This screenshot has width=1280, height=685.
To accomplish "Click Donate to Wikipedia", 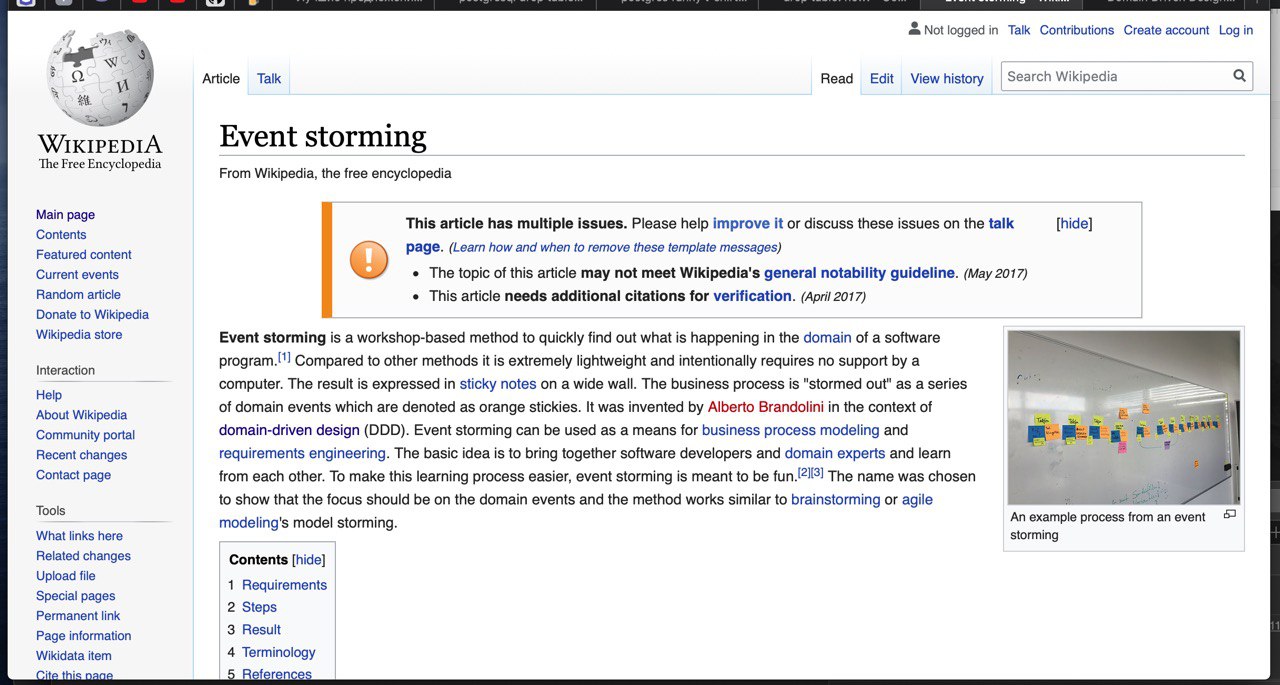I will [x=92, y=314].
